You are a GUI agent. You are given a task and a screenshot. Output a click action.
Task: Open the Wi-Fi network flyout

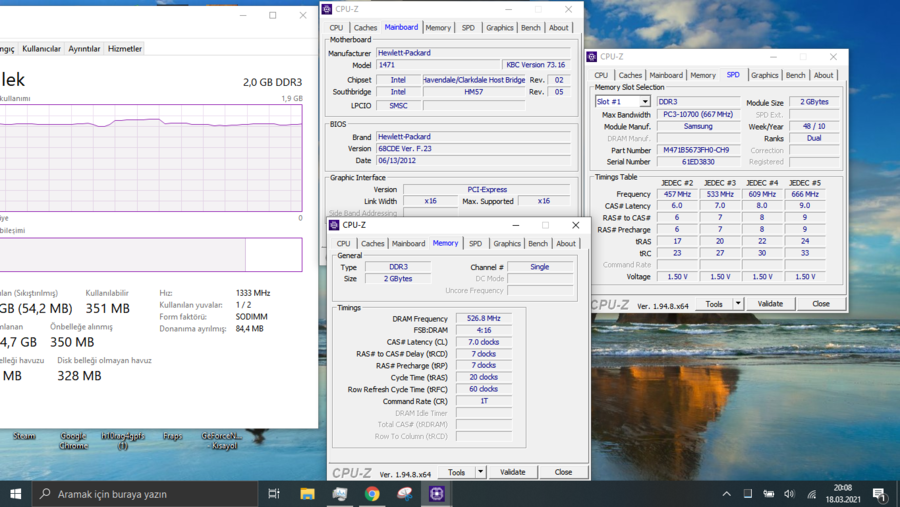click(x=812, y=494)
